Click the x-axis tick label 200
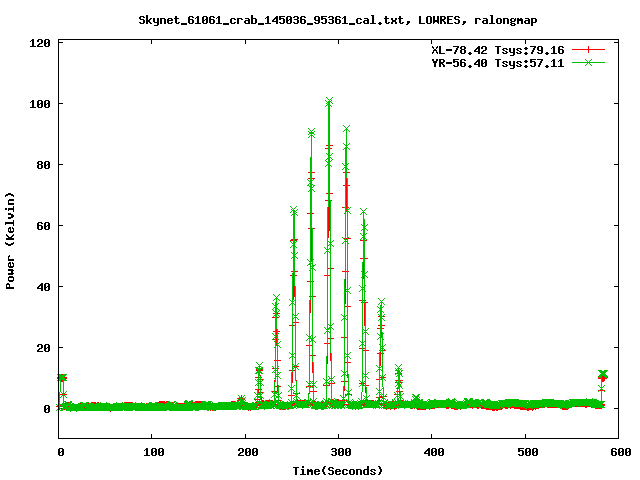Viewport: 640px width, 480px height. point(245,453)
